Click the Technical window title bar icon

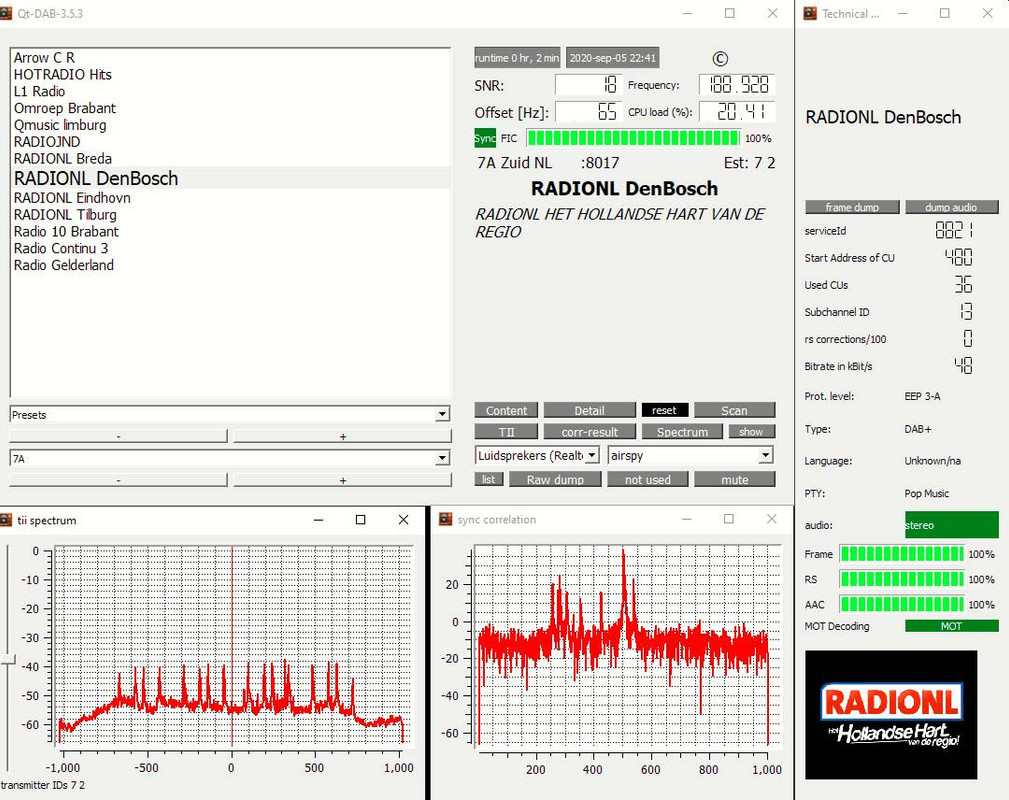click(810, 14)
